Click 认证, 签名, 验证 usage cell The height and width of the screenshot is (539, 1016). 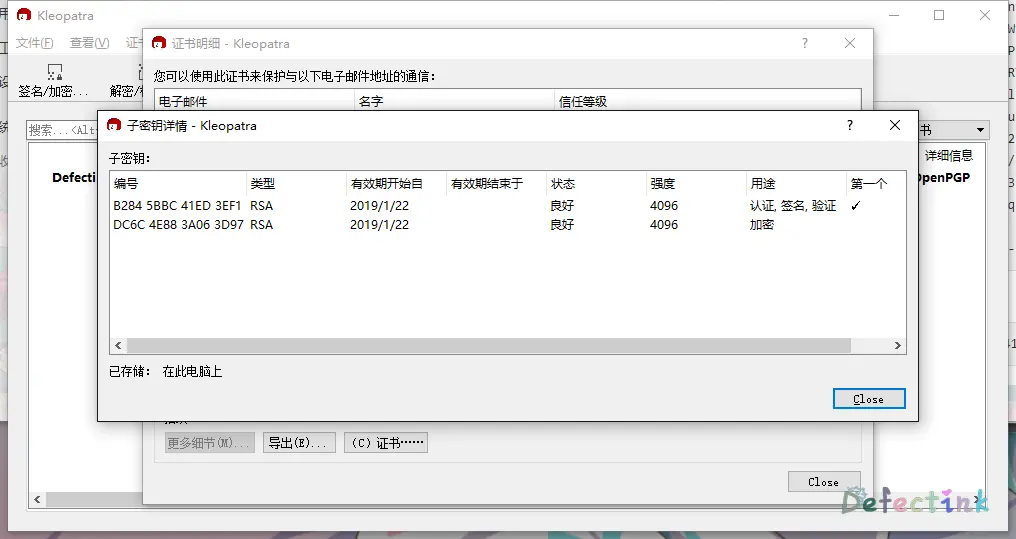pos(792,205)
